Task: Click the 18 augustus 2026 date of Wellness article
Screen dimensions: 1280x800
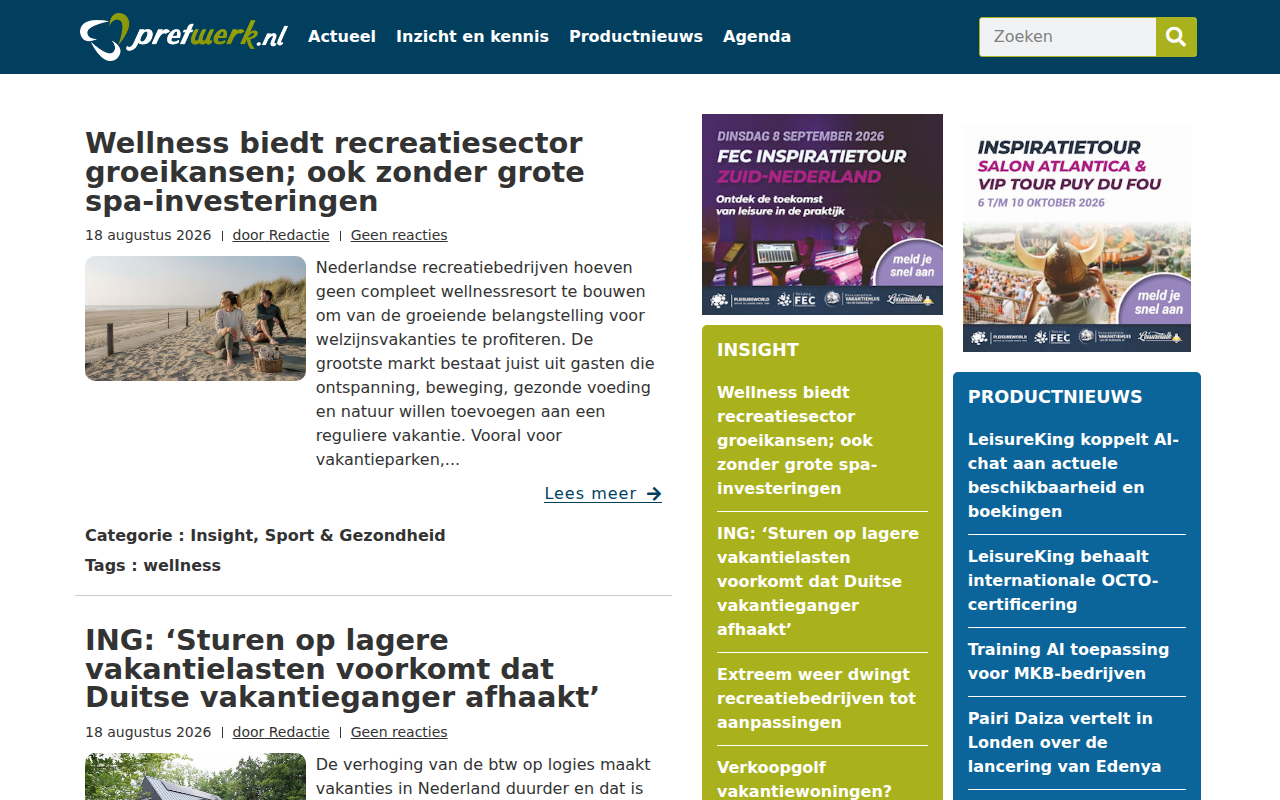Action: 148,235
